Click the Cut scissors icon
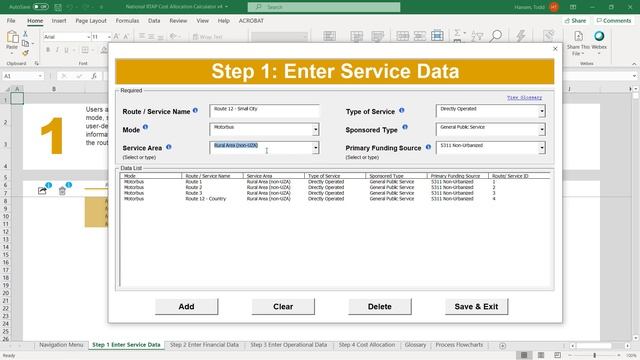 (x=25, y=34)
